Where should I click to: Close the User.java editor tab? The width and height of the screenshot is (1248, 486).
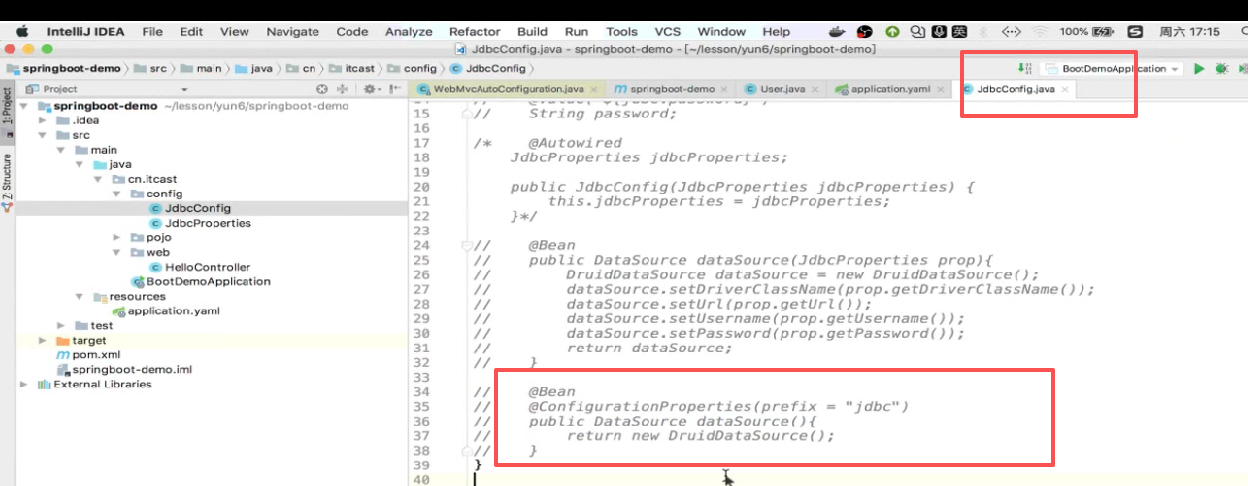coord(815,89)
